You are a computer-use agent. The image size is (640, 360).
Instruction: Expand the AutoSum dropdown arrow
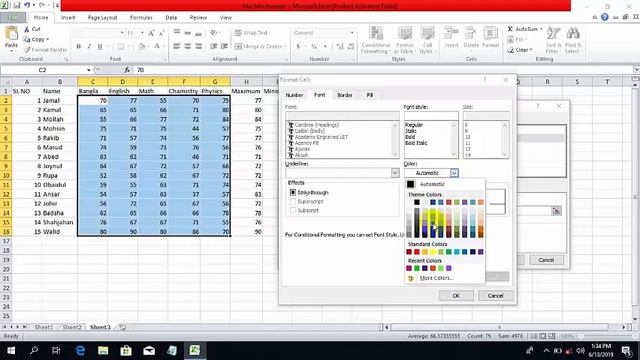coord(541,29)
